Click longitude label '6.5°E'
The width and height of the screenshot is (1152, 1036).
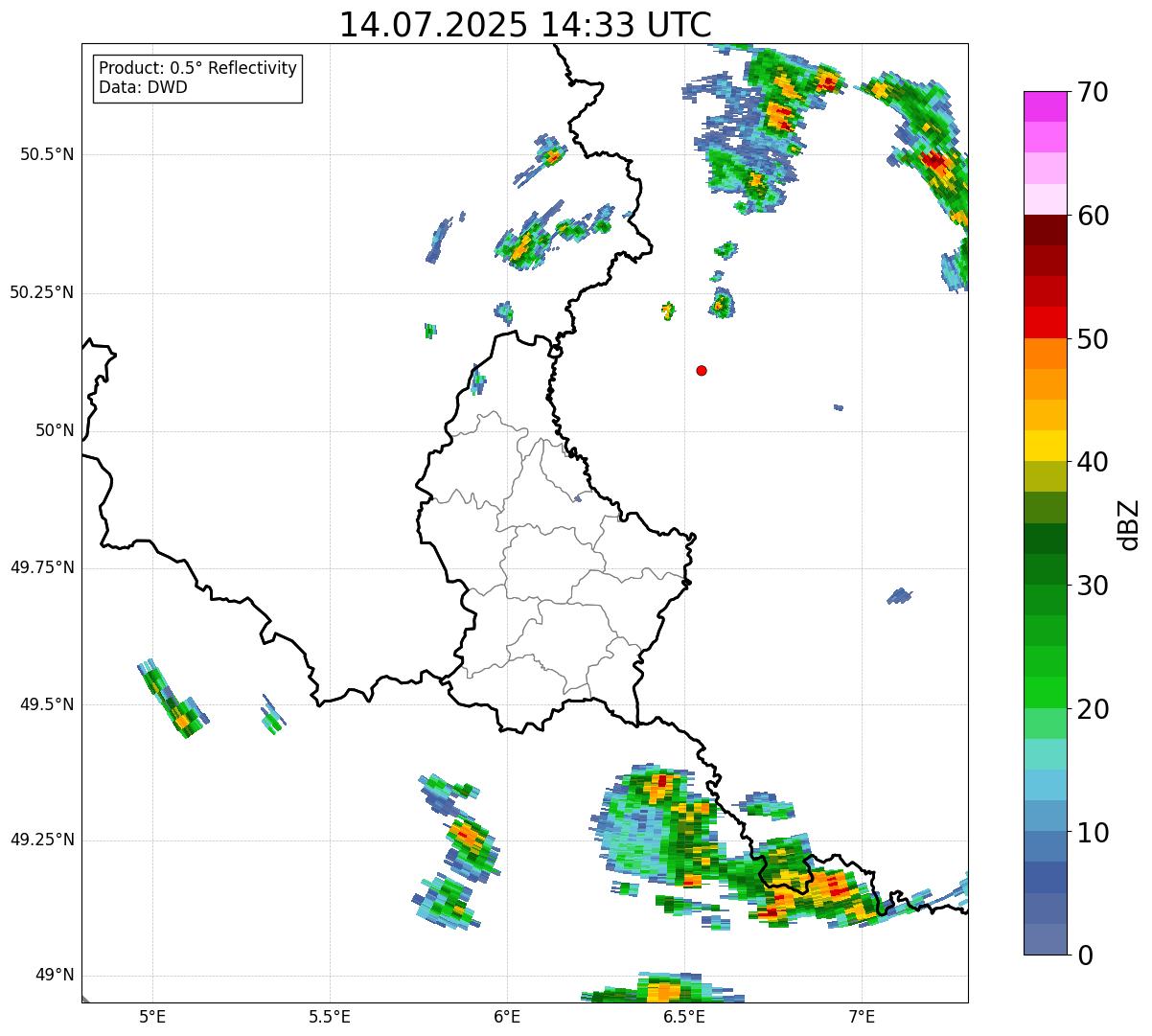pos(684,1016)
